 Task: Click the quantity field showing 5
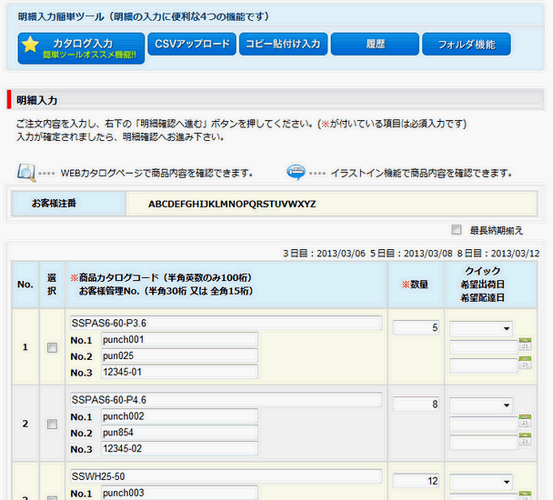pyautogui.click(x=416, y=328)
